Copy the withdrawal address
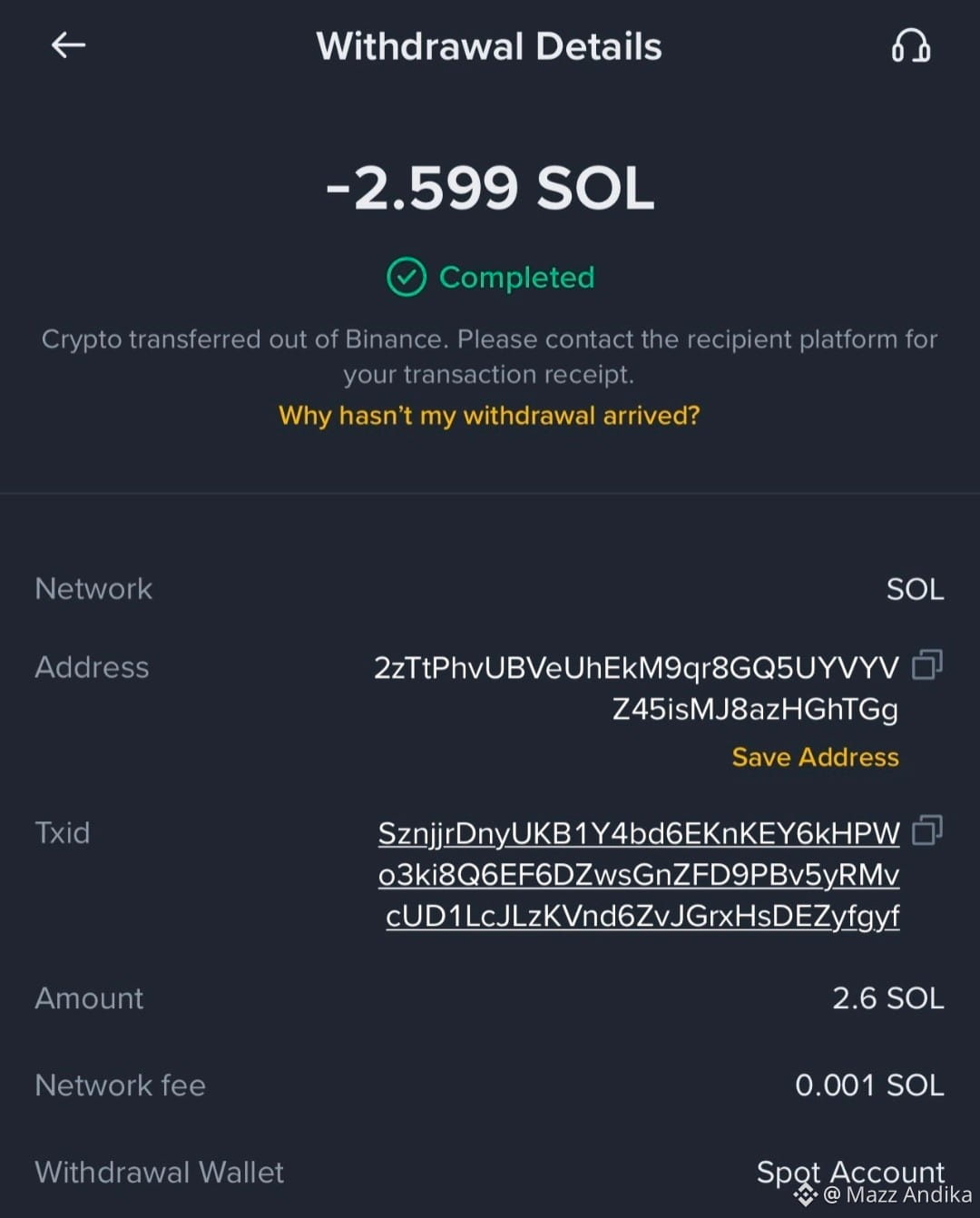 tap(927, 664)
